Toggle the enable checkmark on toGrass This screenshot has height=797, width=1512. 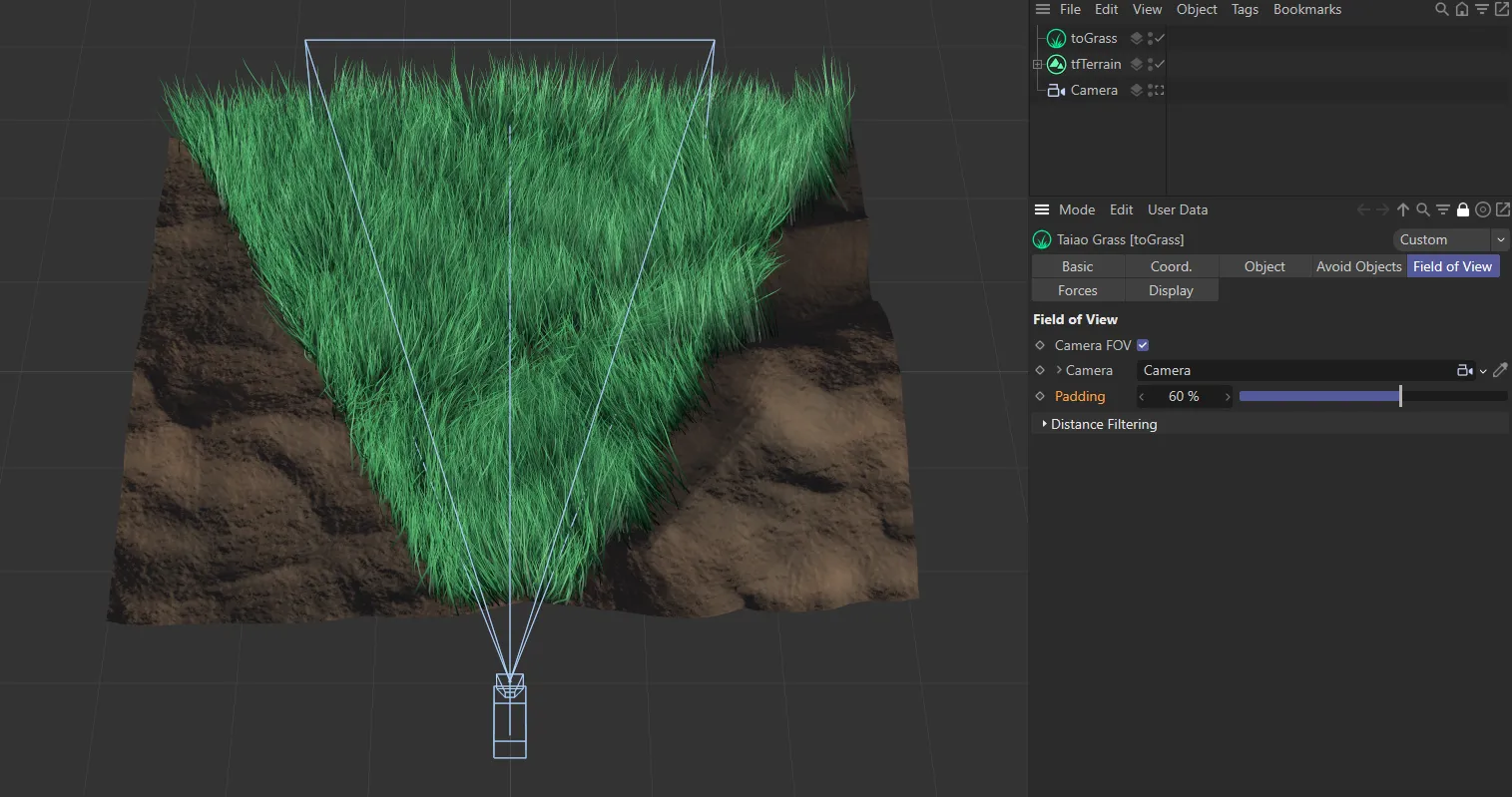pos(1157,38)
